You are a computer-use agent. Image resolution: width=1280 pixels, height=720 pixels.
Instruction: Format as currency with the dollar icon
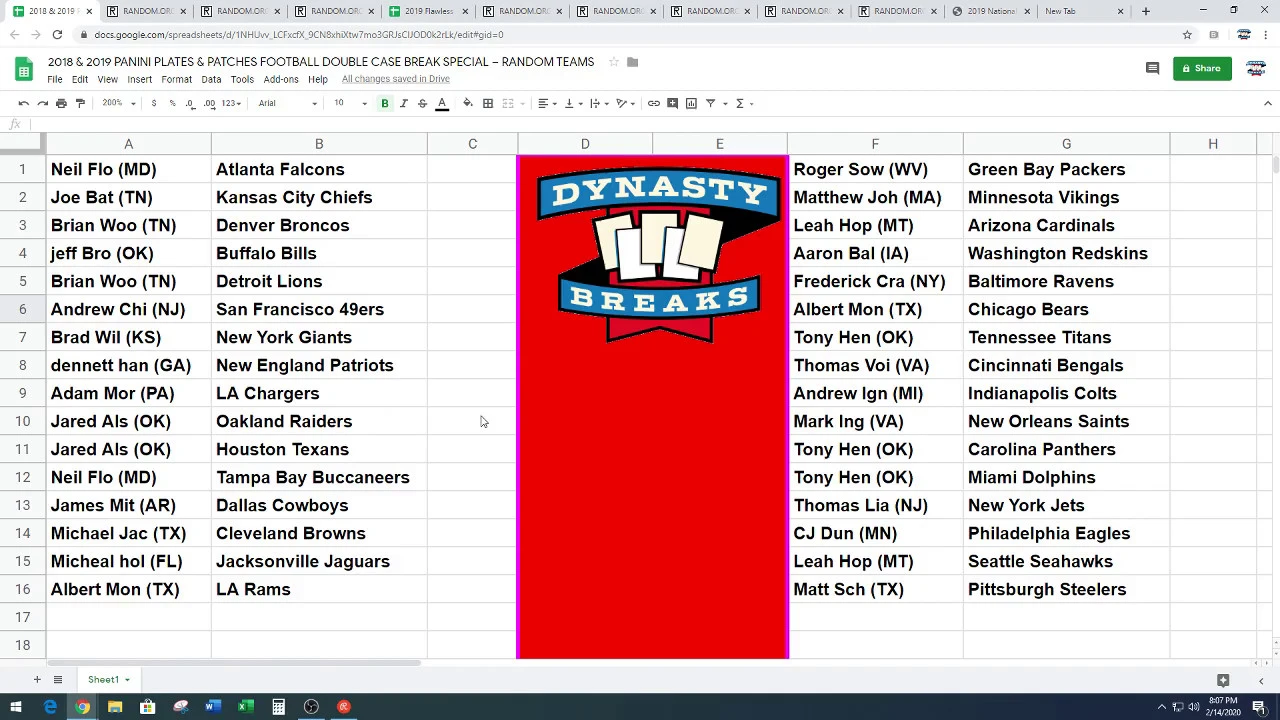point(153,103)
